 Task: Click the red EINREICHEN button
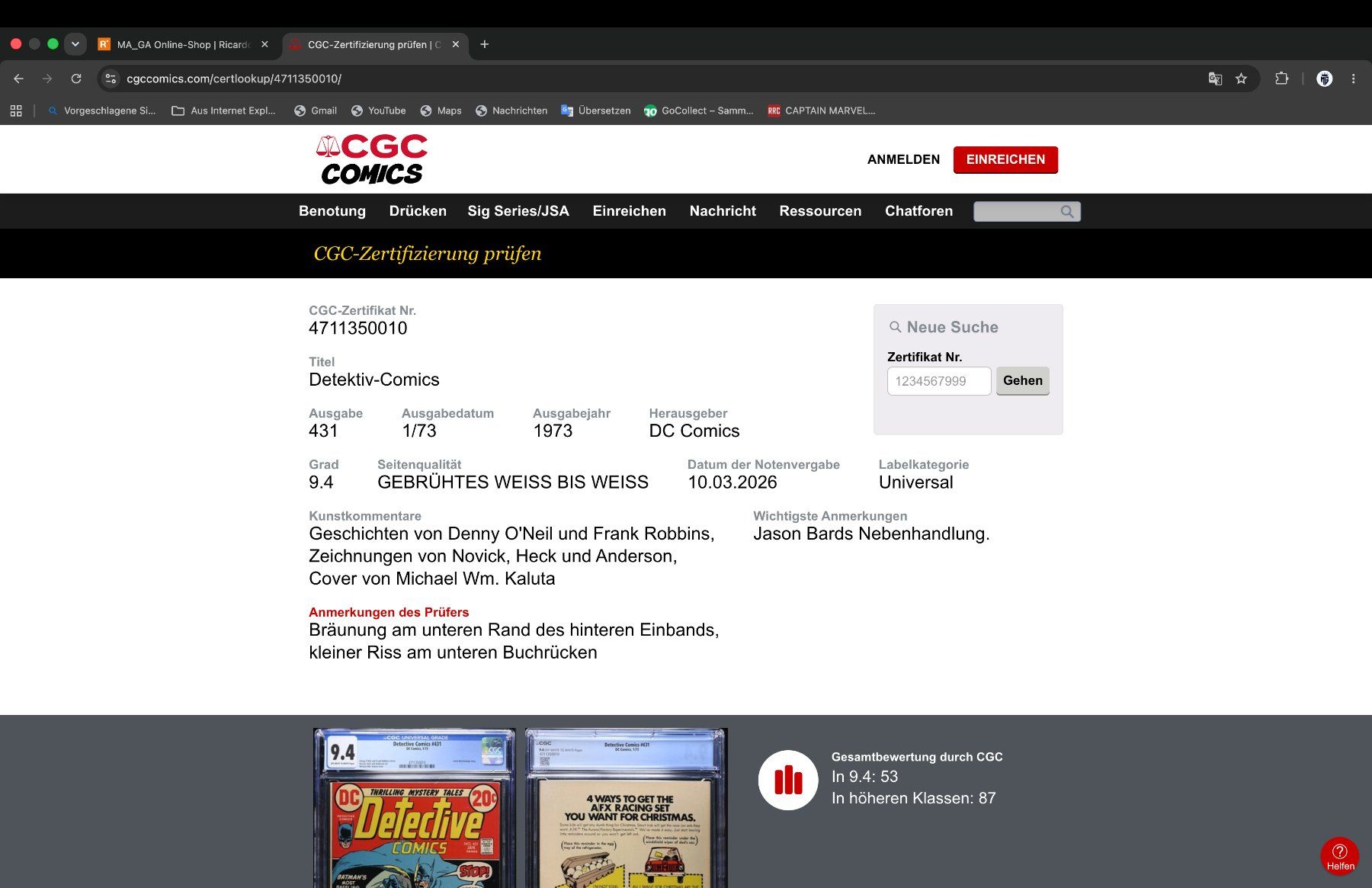(x=1005, y=159)
